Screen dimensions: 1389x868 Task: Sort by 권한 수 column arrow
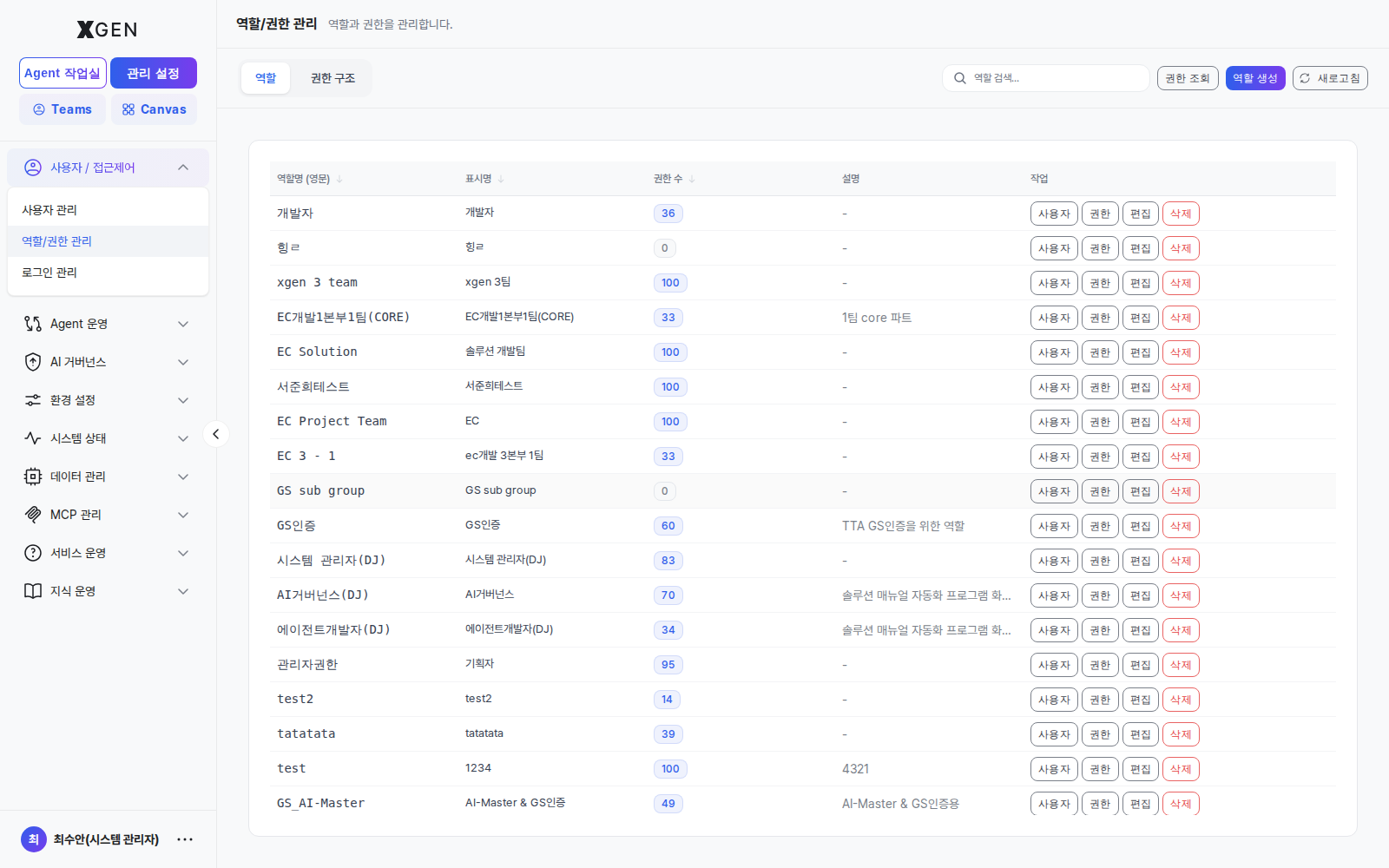(x=692, y=179)
